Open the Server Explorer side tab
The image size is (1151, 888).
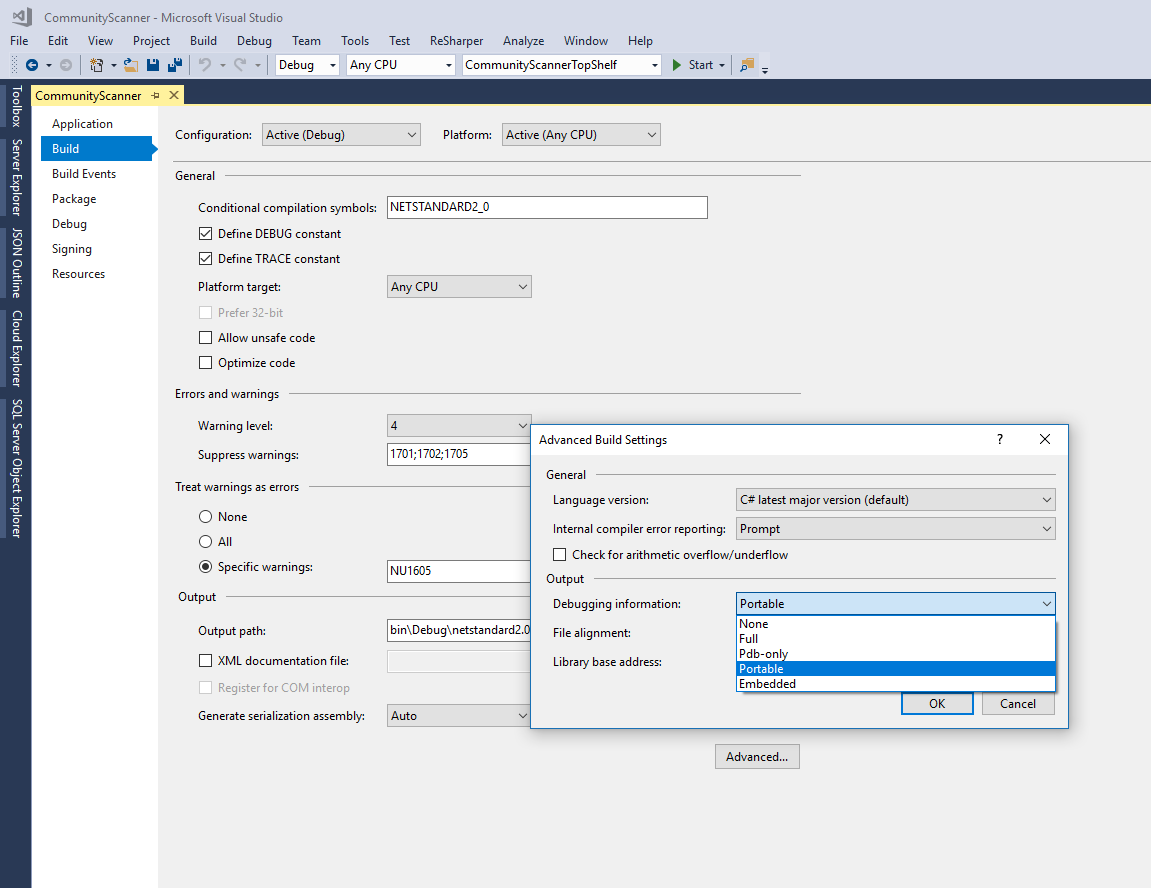16,177
